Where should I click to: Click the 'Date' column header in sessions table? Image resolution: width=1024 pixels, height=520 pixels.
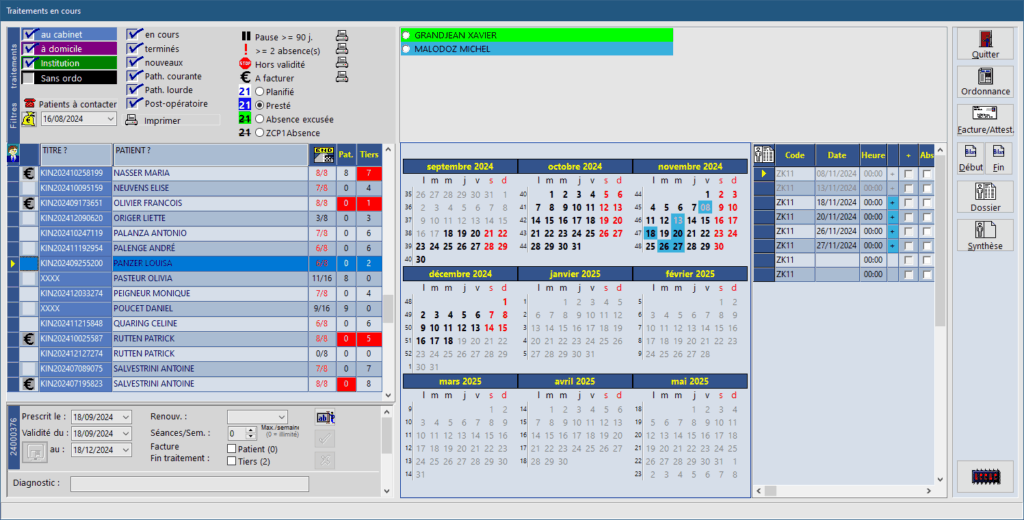point(836,154)
